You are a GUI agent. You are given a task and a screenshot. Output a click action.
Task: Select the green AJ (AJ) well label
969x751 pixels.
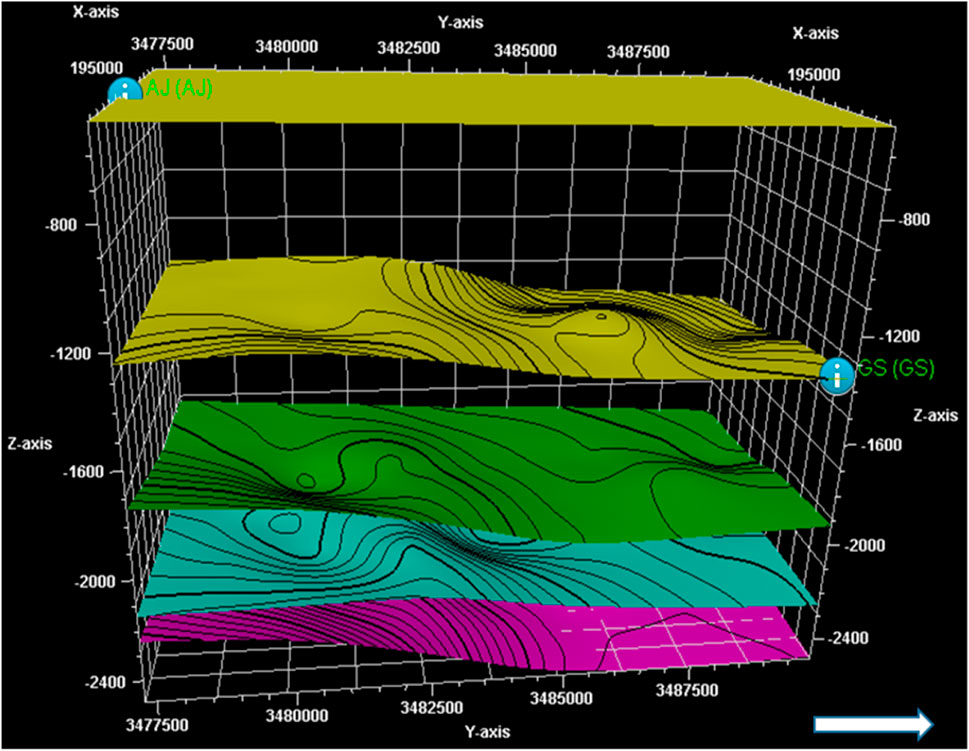[179, 88]
